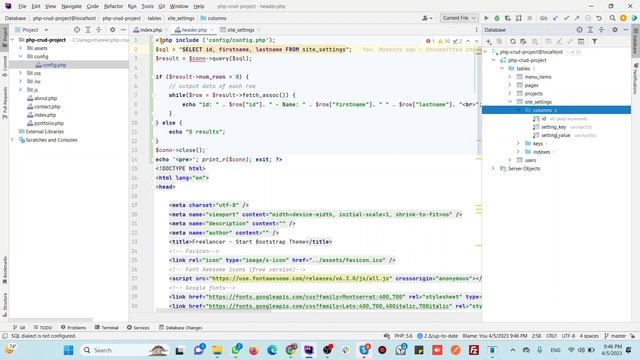Viewport: 640px width, 360px height.
Task: Open the Problems tool window
Action: [73, 327]
